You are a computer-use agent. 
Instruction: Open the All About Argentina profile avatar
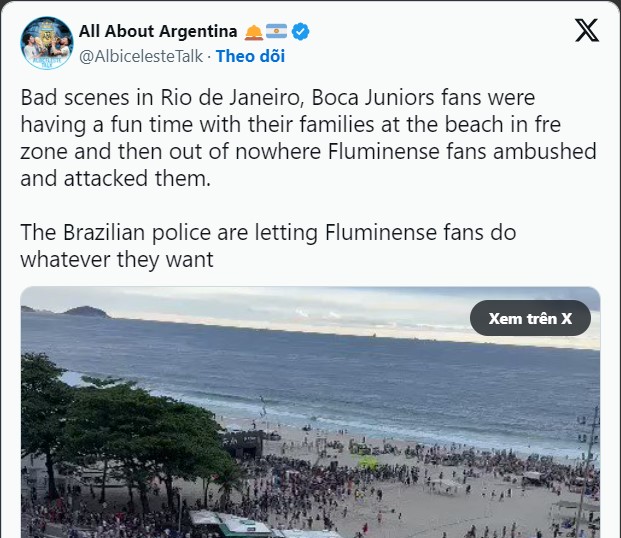tap(46, 43)
